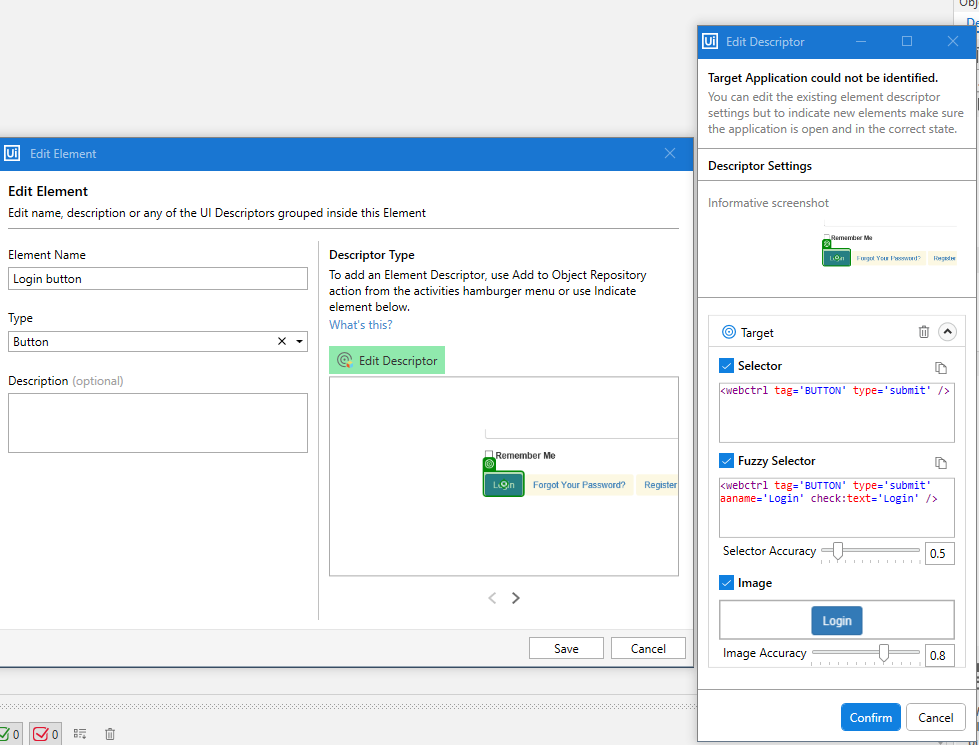Clear the Type field with the X
Viewport: 979px width, 745px height.
coord(282,342)
